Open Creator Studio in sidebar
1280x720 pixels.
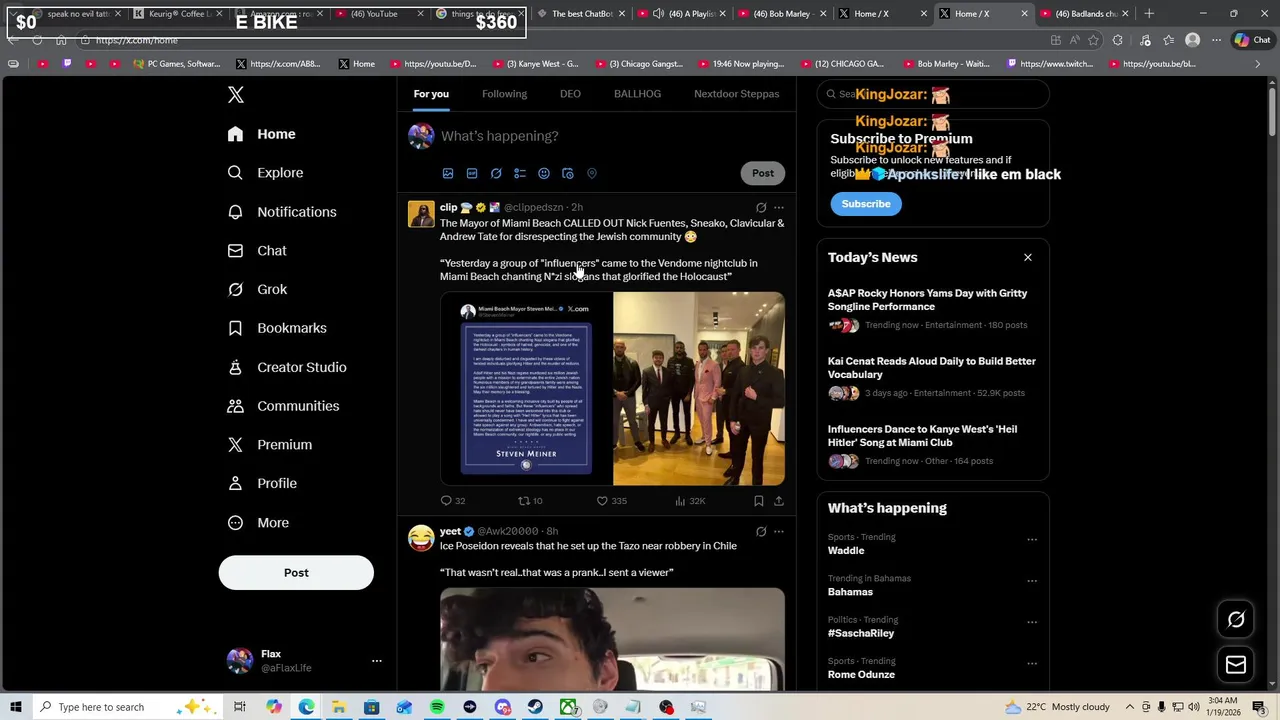[x=288, y=367]
